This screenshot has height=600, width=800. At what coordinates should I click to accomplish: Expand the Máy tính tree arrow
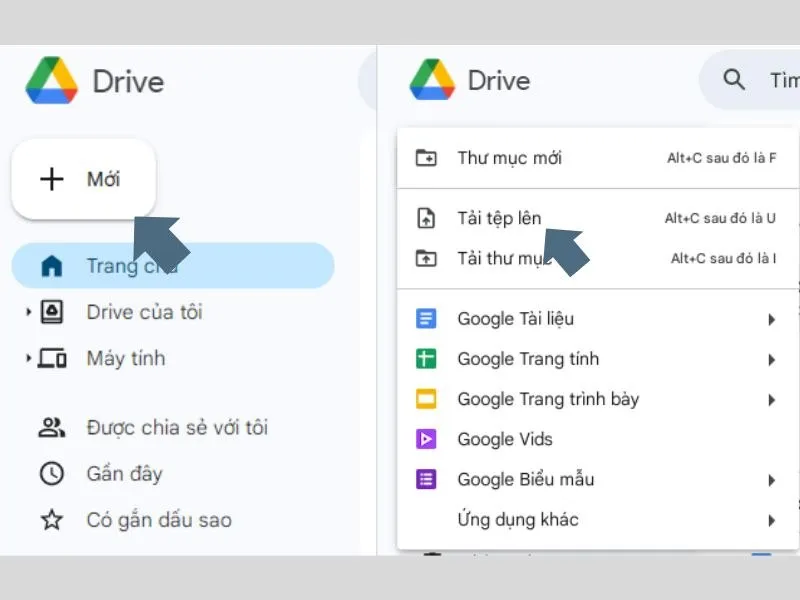[29, 358]
